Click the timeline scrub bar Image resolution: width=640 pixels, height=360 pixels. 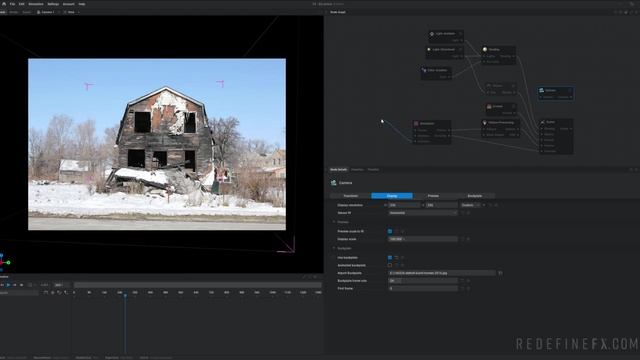[197, 285]
